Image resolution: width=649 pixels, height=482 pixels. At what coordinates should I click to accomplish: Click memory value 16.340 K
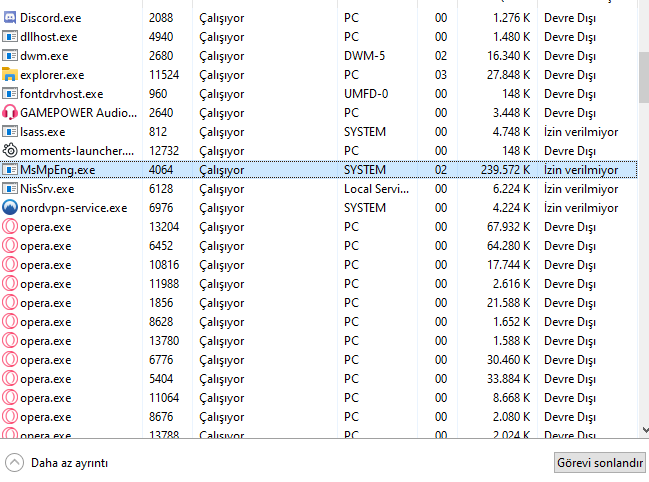click(x=508, y=56)
